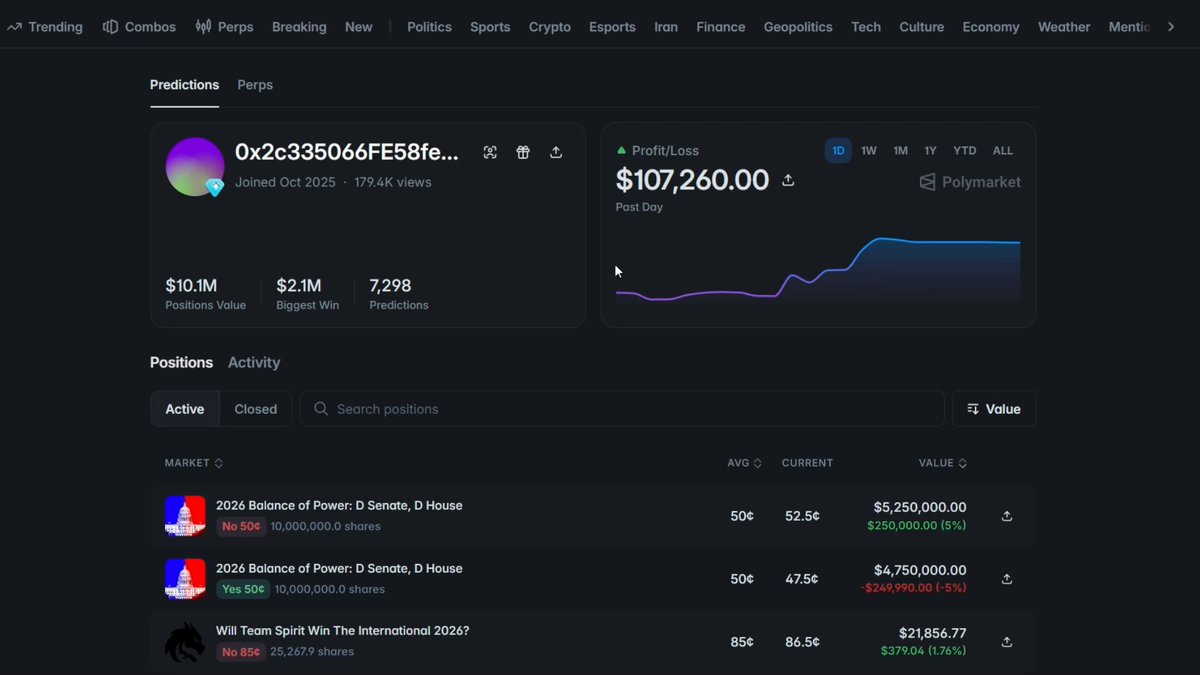
Task: Open the Trending category
Action: pyautogui.click(x=44, y=27)
